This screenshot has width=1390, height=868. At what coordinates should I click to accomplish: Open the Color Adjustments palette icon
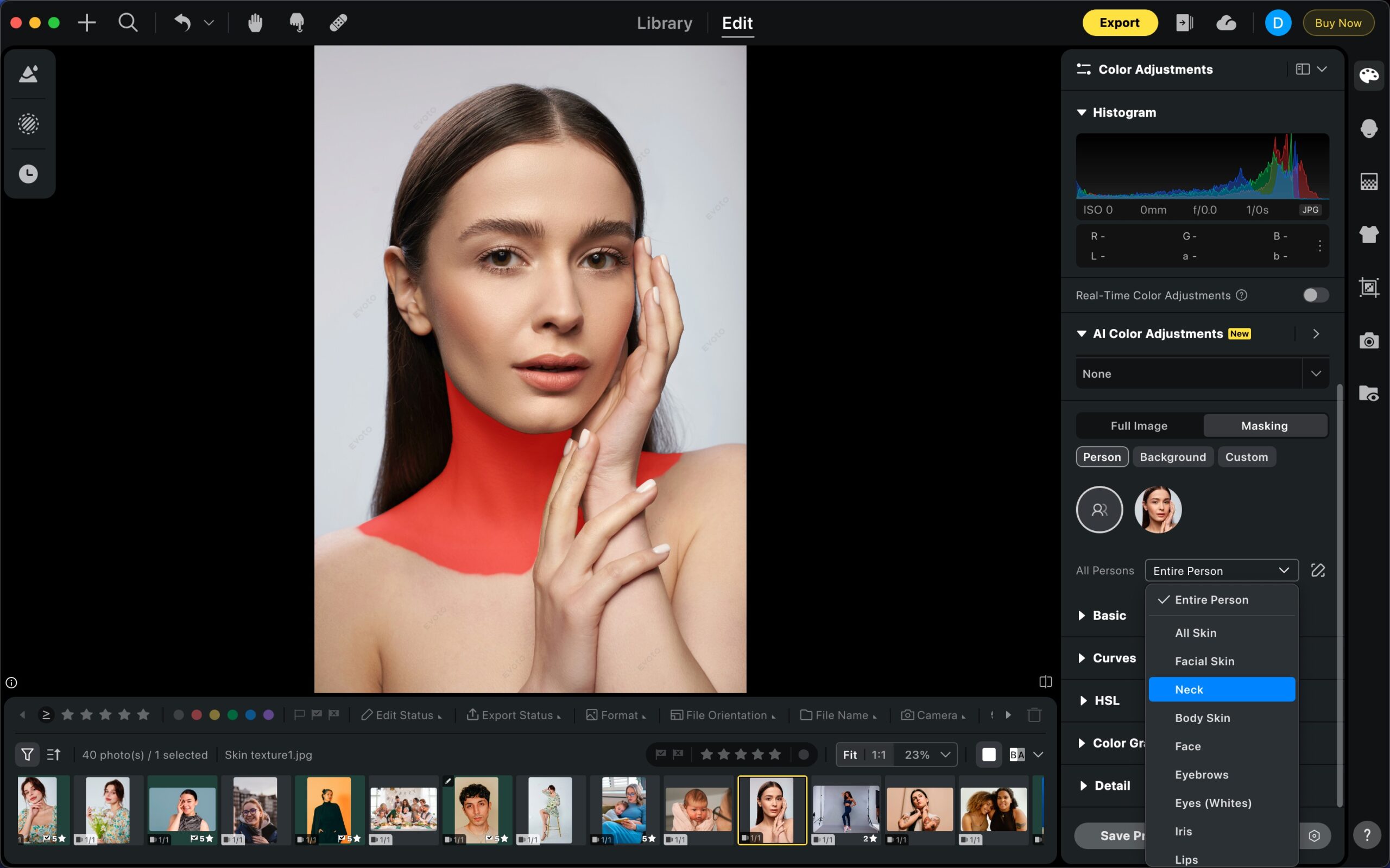click(x=1369, y=75)
